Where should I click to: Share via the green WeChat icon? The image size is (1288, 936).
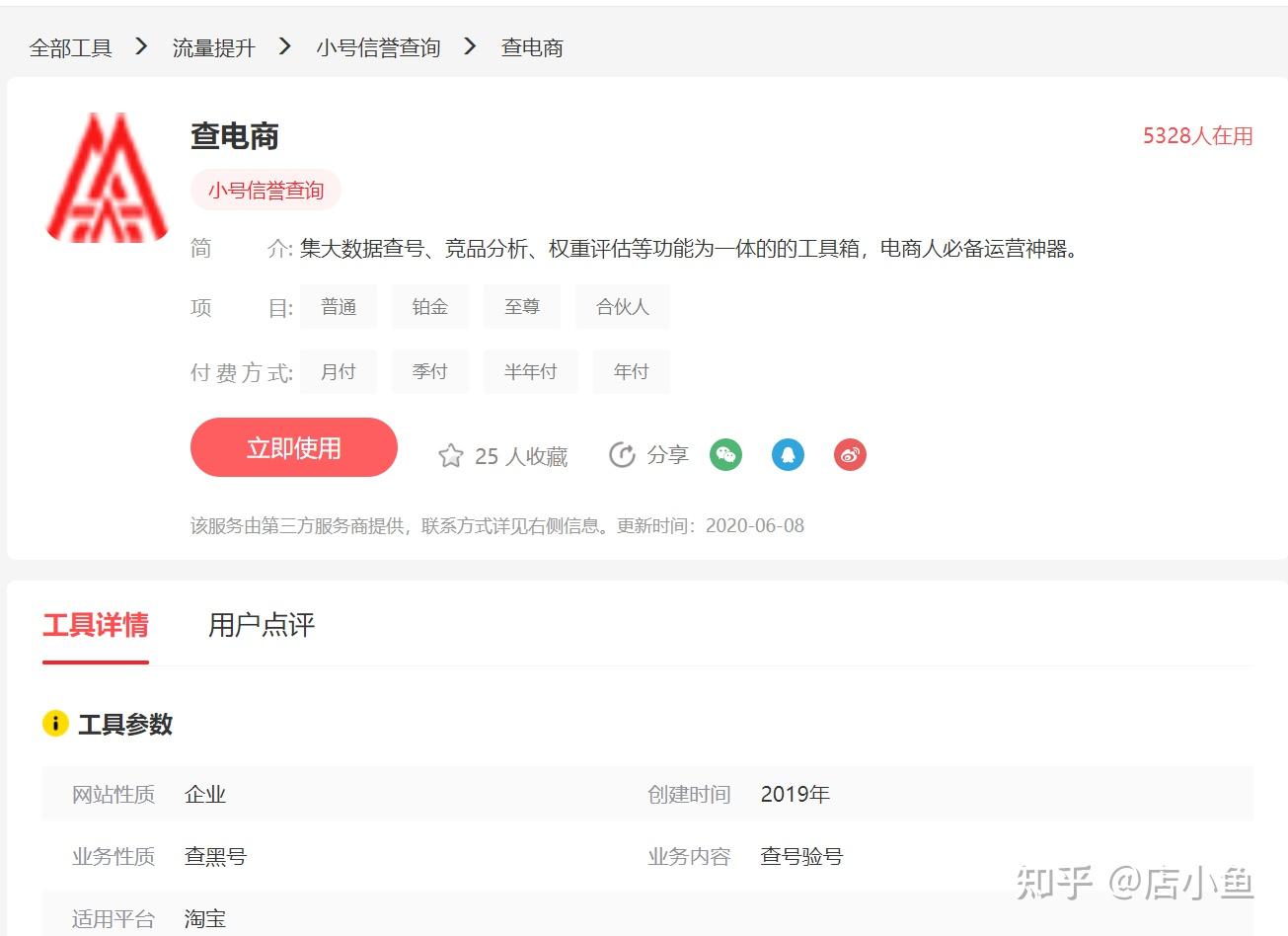coord(725,454)
